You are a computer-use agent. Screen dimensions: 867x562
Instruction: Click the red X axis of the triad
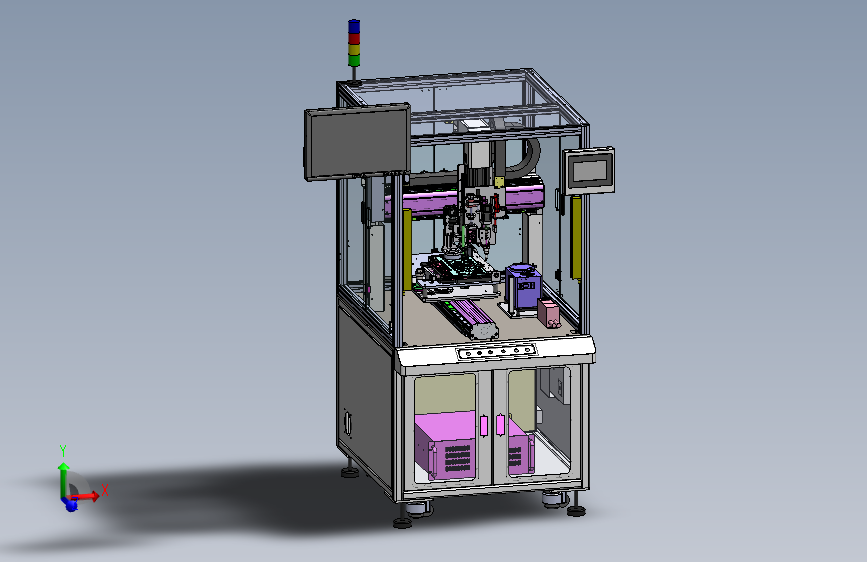click(86, 496)
